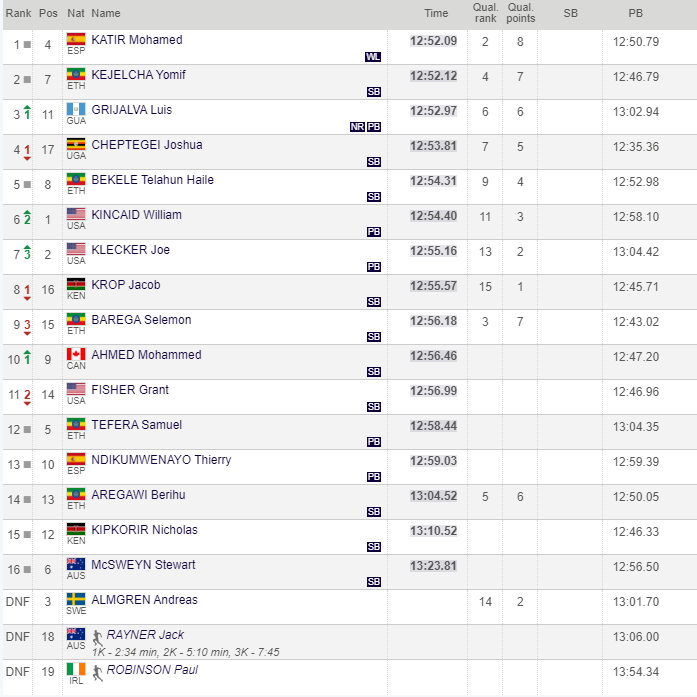Image resolution: width=697 pixels, height=697 pixels.
Task: Click the PB badge in TEFERA Samuel's row
Action: [374, 442]
